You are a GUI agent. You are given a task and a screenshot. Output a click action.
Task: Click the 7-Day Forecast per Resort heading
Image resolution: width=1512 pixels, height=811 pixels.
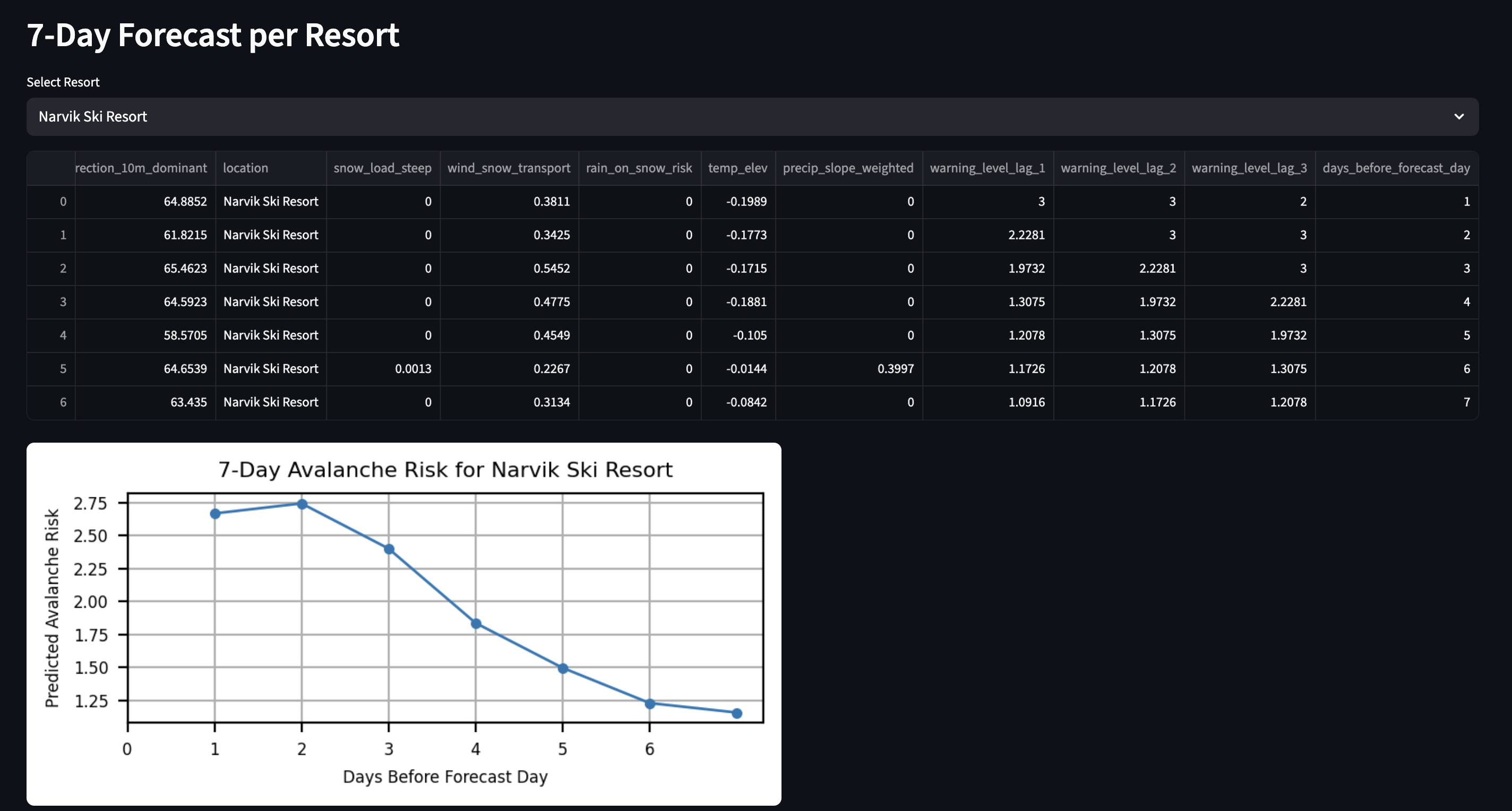pyautogui.click(x=212, y=35)
